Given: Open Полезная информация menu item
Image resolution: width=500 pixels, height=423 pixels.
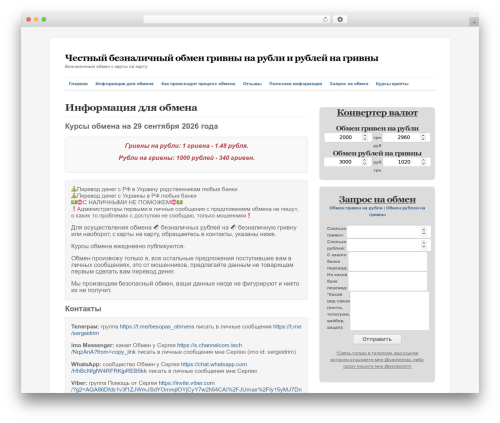Looking at the screenshot, I should pyautogui.click(x=296, y=84).
